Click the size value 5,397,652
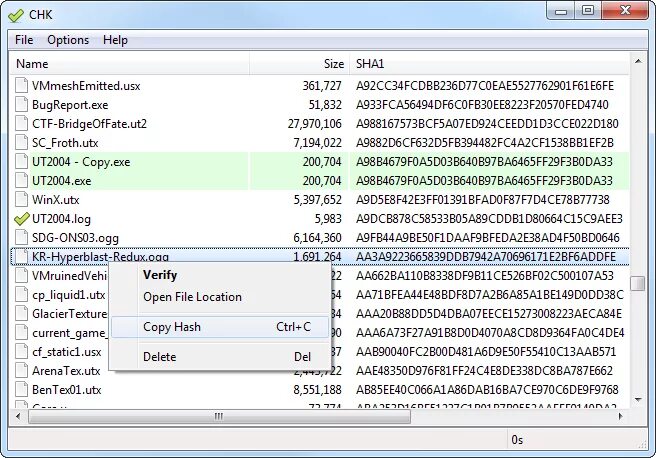 318,200
